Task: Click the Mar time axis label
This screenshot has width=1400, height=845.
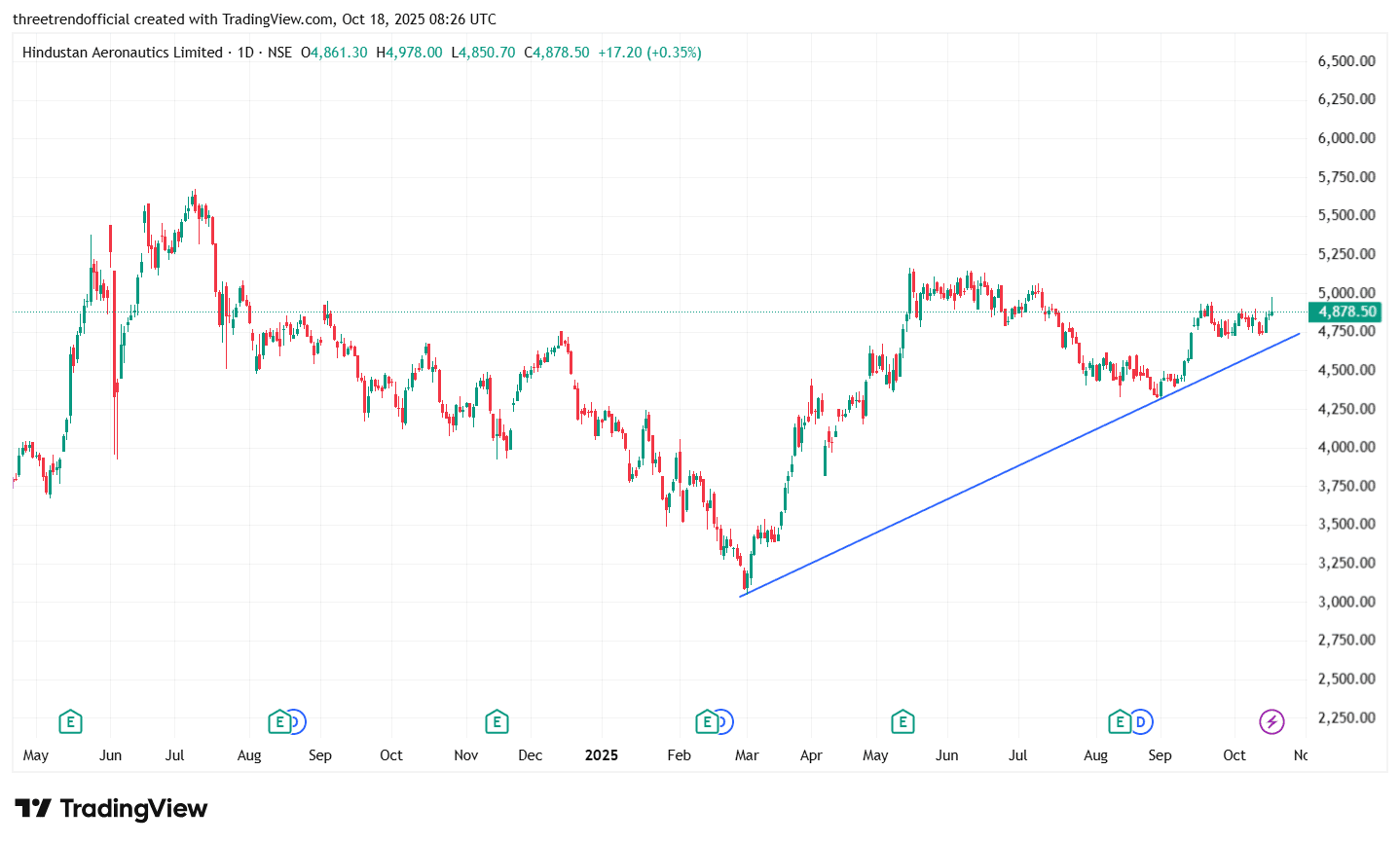Action: point(747,755)
